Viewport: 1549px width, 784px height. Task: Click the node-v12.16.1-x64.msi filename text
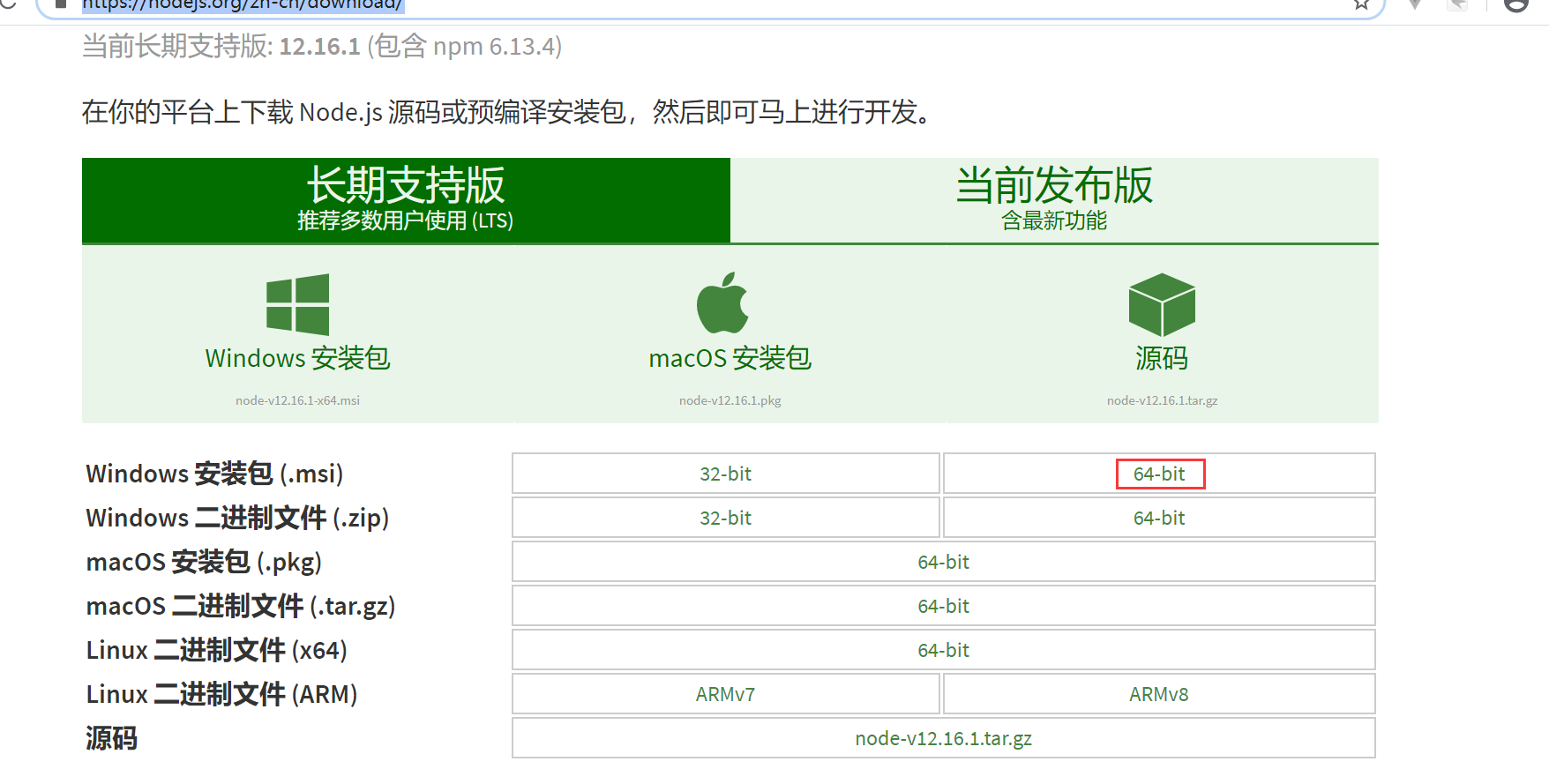pos(298,400)
